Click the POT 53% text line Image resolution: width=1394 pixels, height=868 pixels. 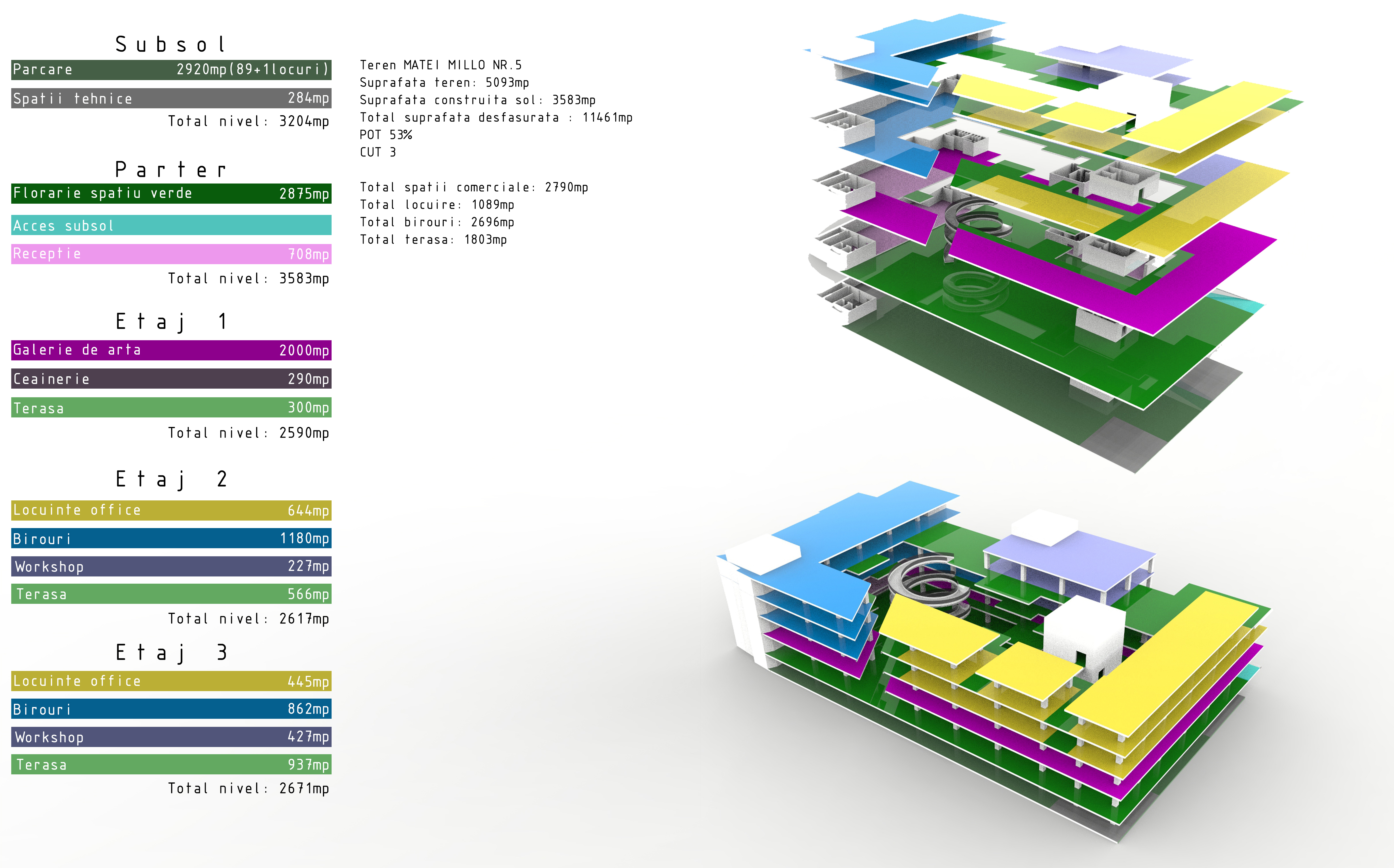[386, 135]
